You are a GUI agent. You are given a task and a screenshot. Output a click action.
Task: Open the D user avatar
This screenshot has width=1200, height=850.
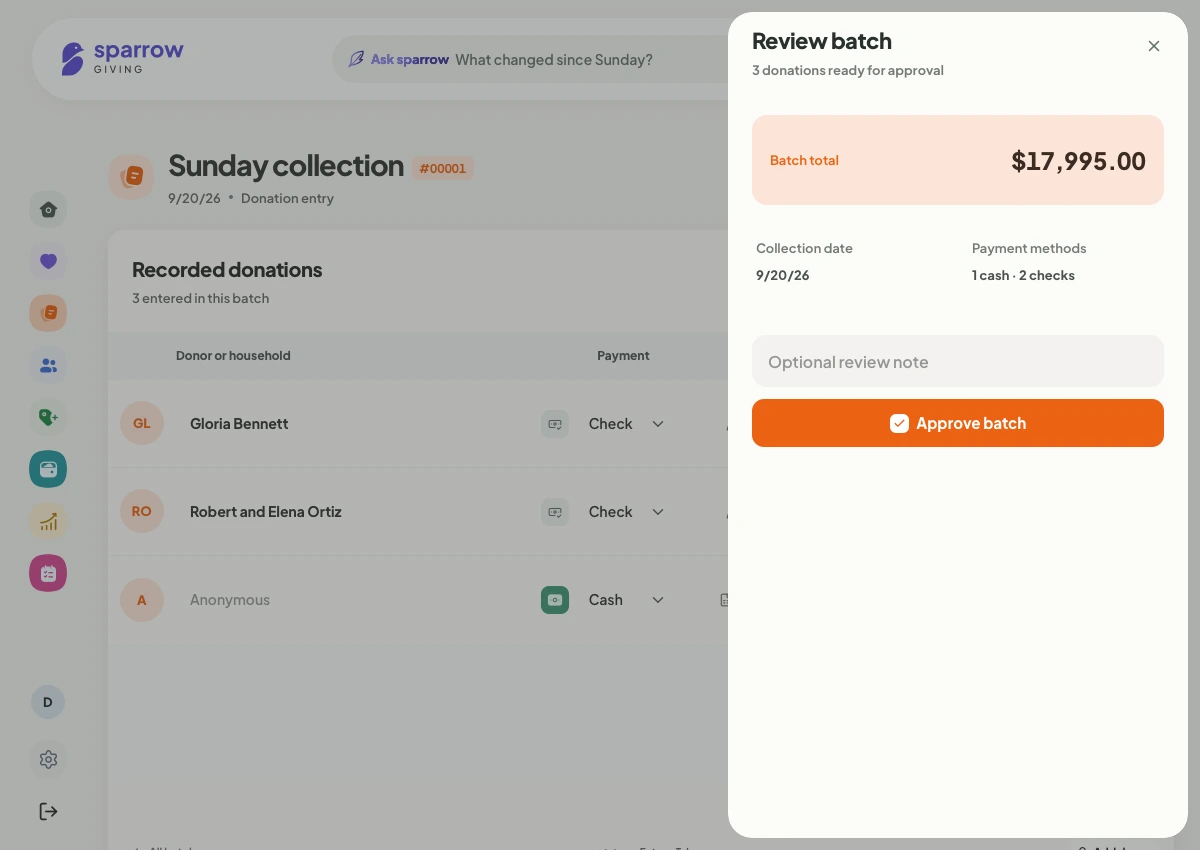pyautogui.click(x=48, y=702)
